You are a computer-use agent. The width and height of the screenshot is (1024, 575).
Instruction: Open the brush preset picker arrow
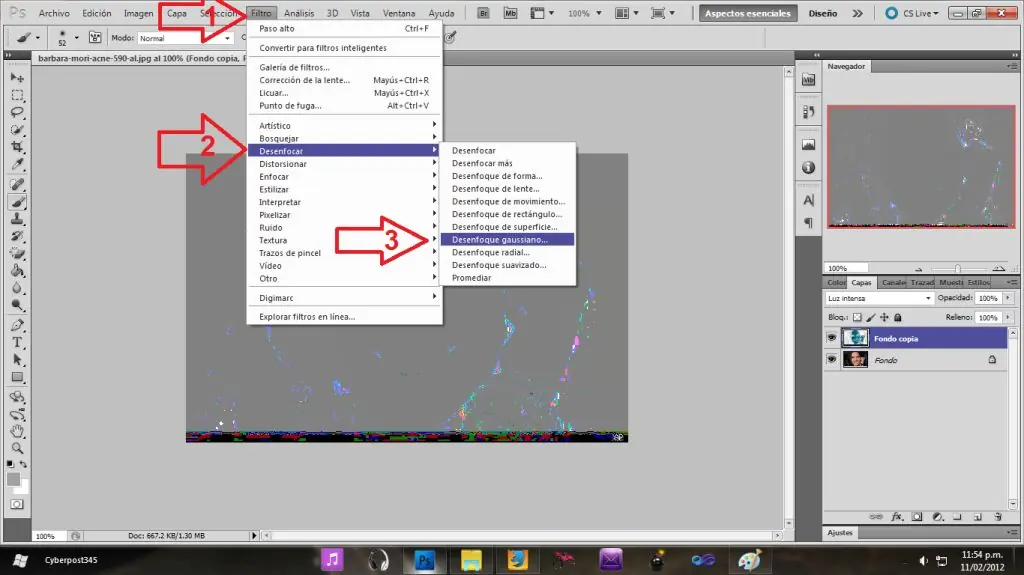(76, 38)
